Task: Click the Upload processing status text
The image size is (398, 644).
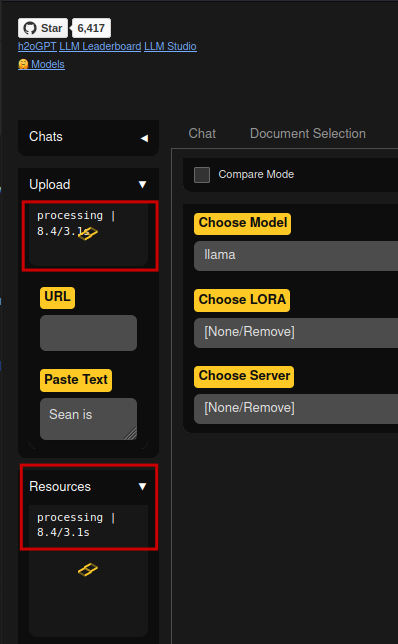Action: tap(76, 223)
